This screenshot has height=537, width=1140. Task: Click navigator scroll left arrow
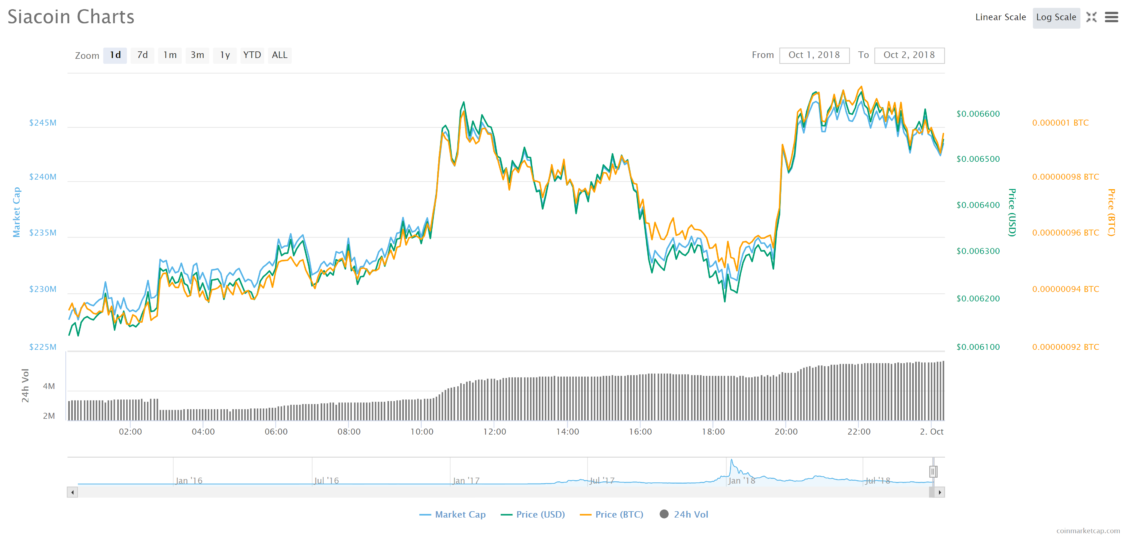pos(71,492)
